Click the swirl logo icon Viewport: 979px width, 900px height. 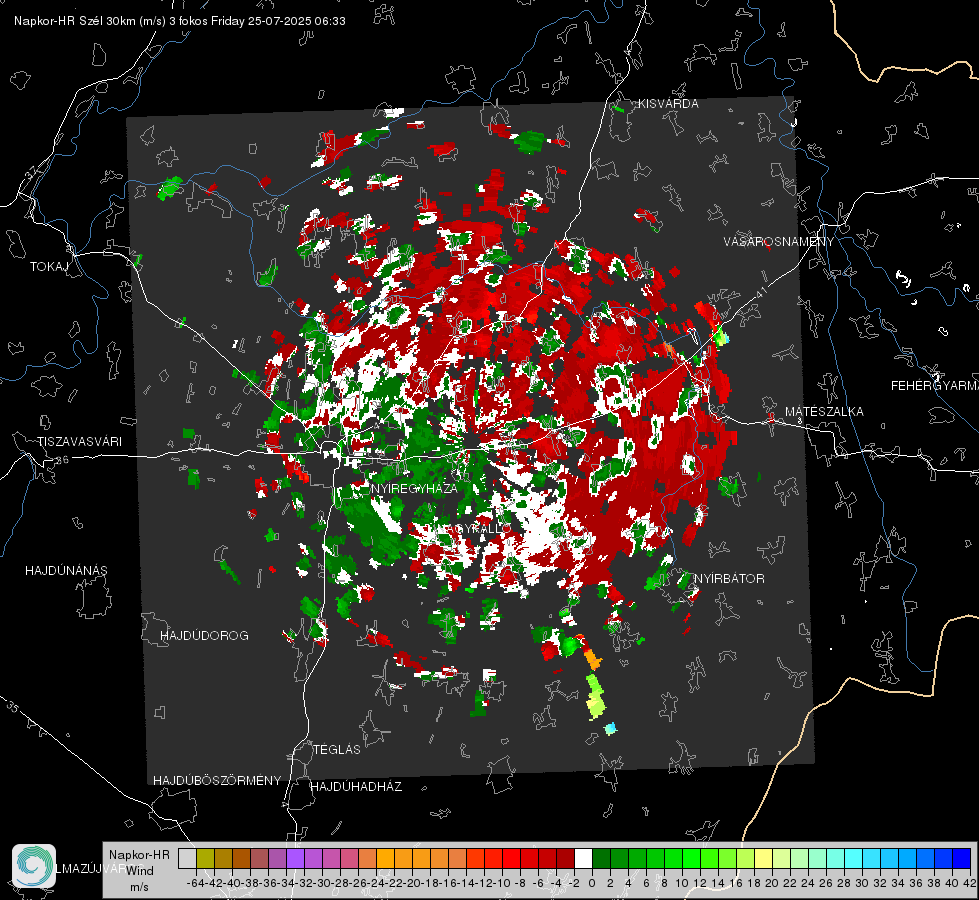pos(34,866)
